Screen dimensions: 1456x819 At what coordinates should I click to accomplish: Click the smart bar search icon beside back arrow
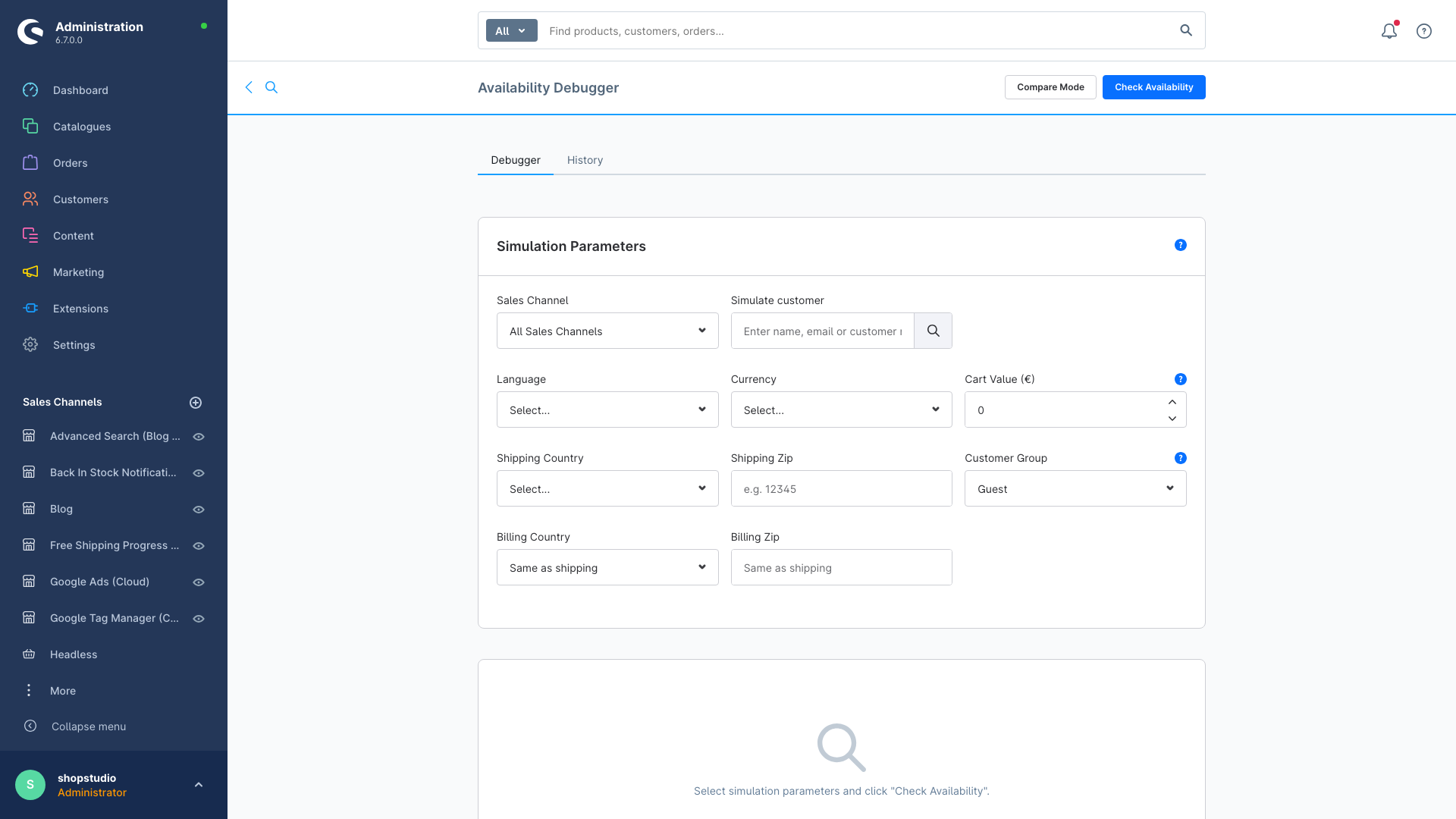tap(271, 87)
